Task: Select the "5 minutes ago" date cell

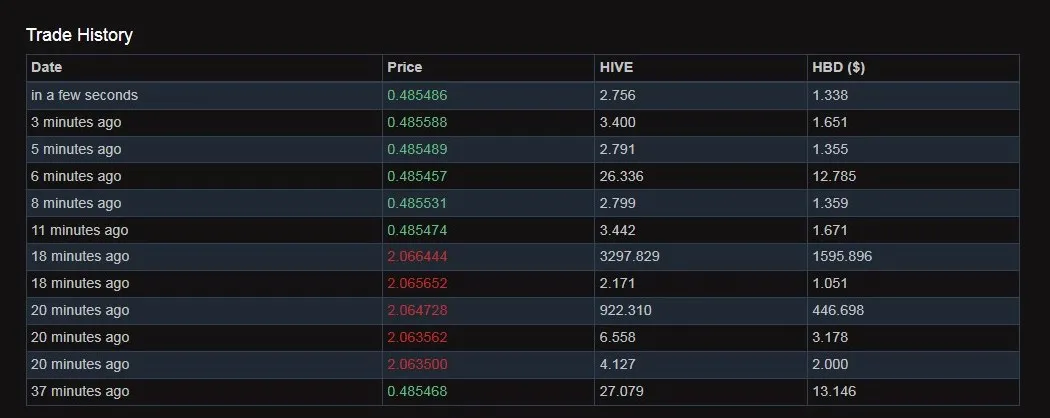Action: [x=76, y=149]
